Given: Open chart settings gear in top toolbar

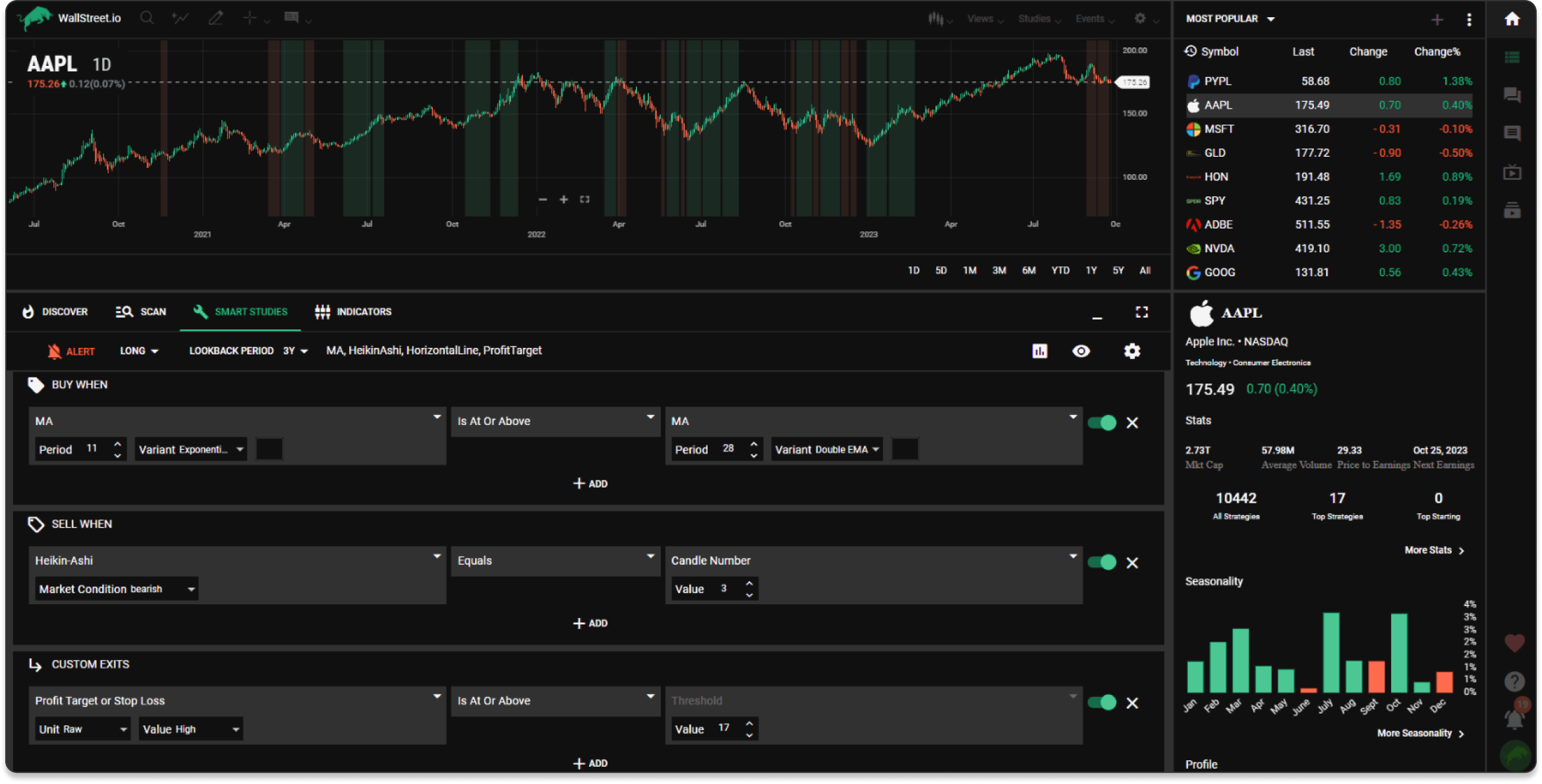Looking at the screenshot, I should [x=1140, y=18].
